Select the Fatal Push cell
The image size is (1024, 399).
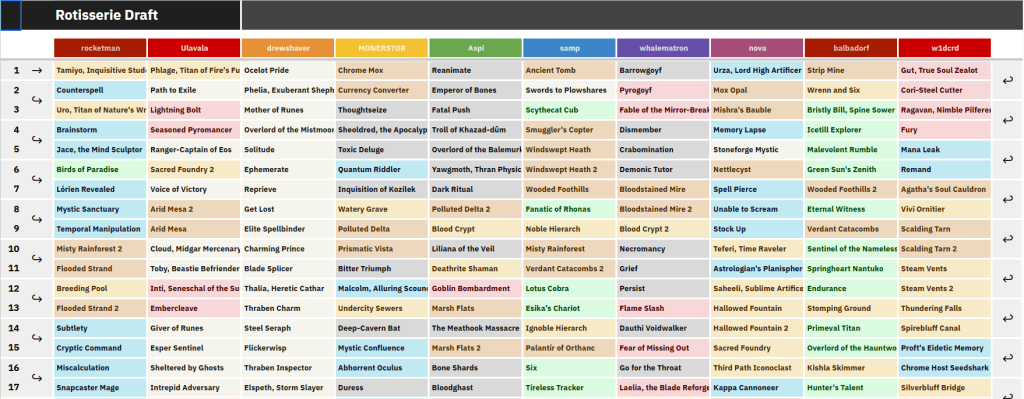point(476,110)
